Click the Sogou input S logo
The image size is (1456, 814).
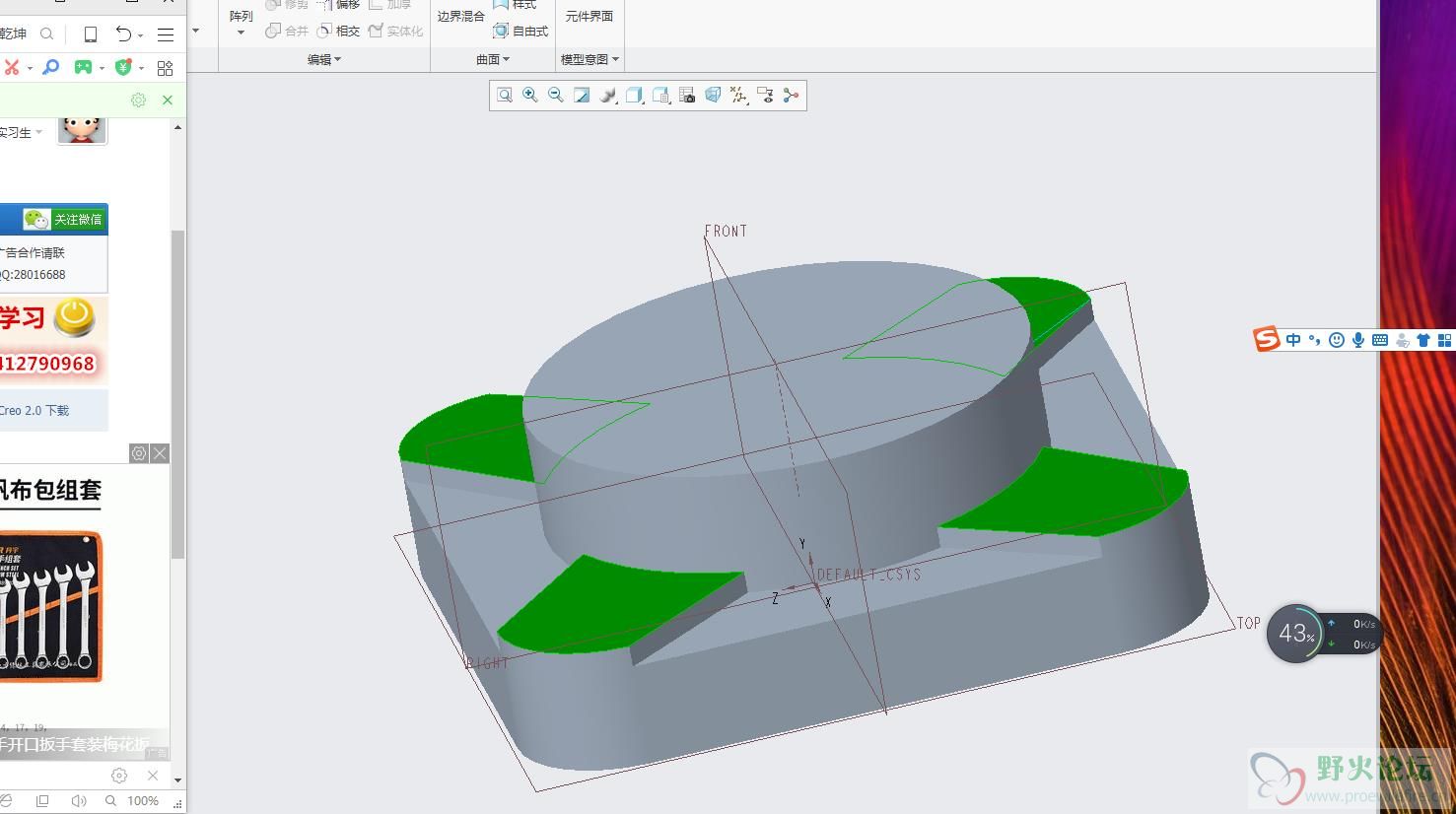tap(1267, 339)
